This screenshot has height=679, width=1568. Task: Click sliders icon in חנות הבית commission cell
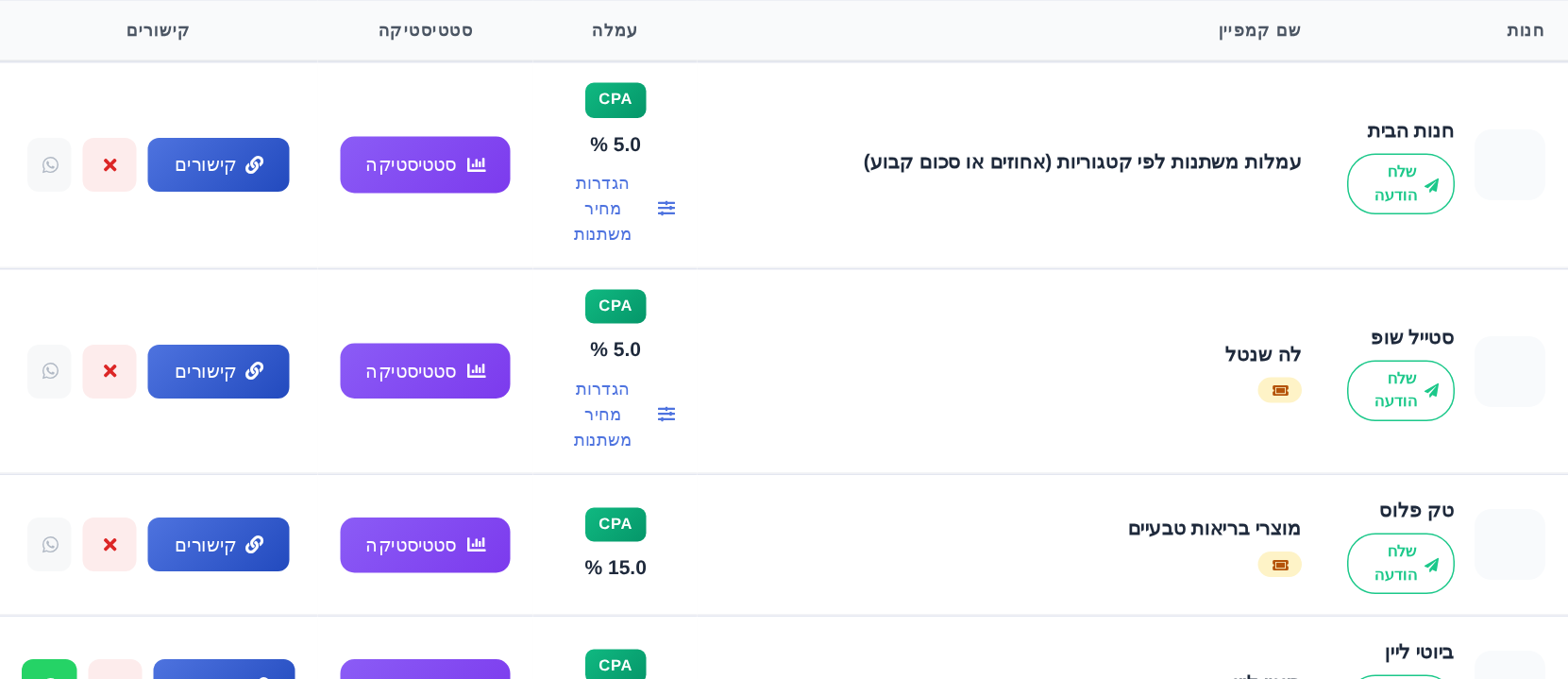[x=666, y=209]
